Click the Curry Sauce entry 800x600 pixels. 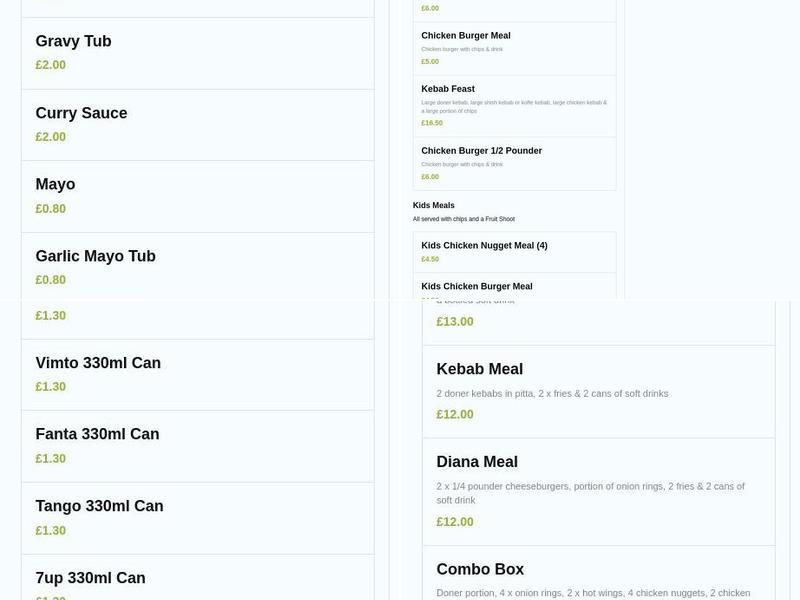(81, 113)
